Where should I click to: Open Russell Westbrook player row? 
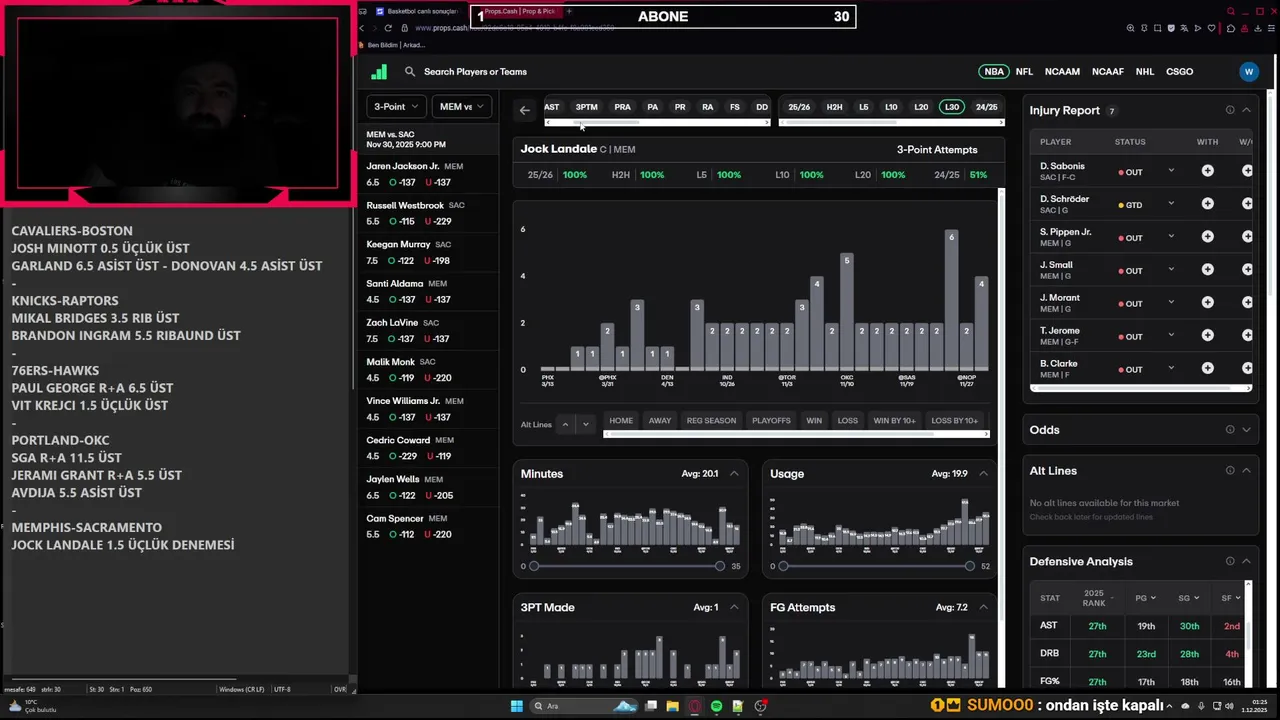428,213
